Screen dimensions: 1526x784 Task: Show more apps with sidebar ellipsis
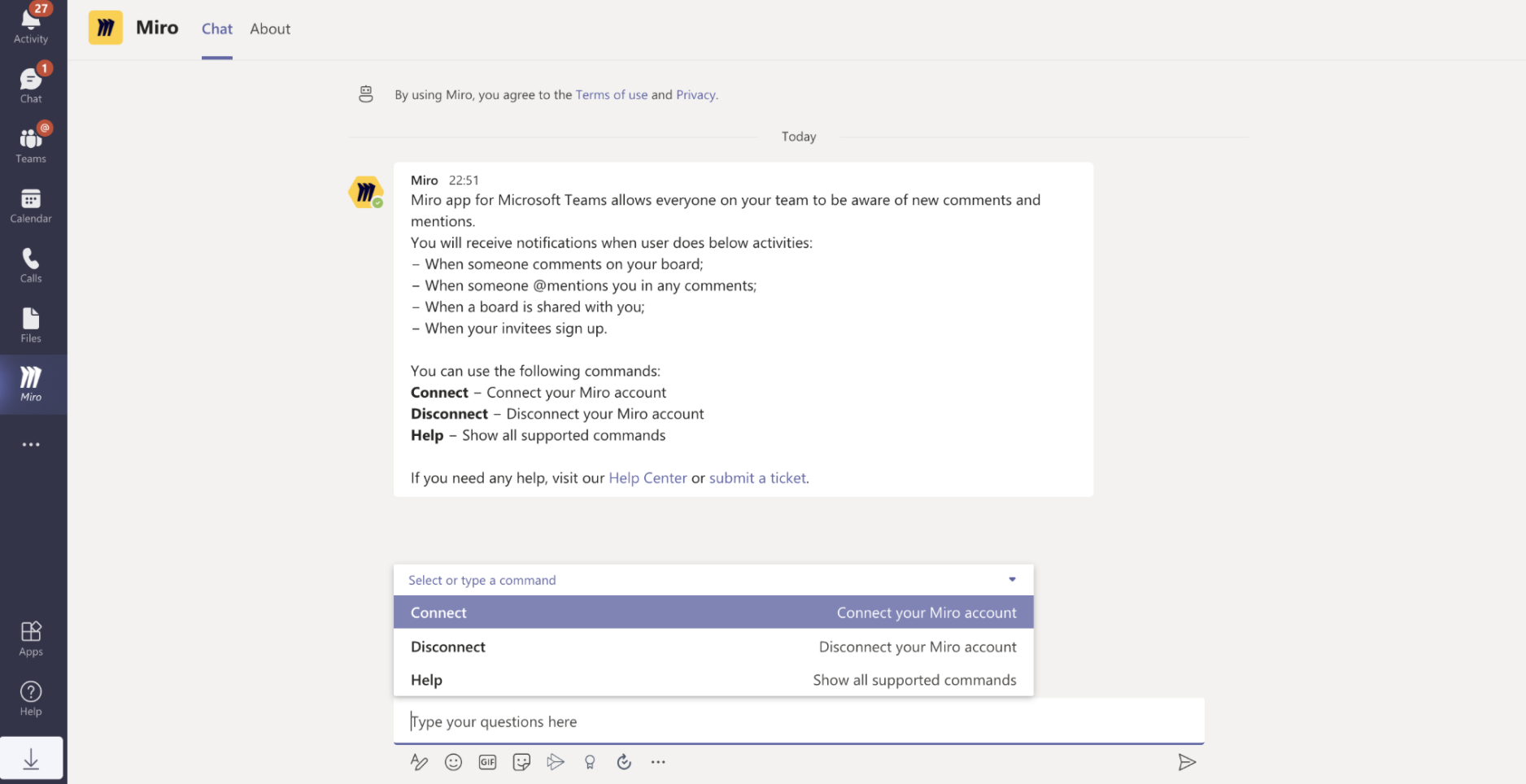tap(31, 445)
